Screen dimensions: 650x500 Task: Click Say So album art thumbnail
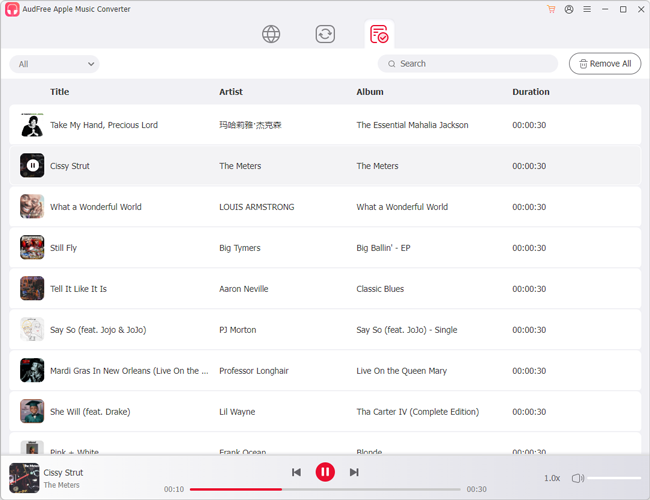32,330
